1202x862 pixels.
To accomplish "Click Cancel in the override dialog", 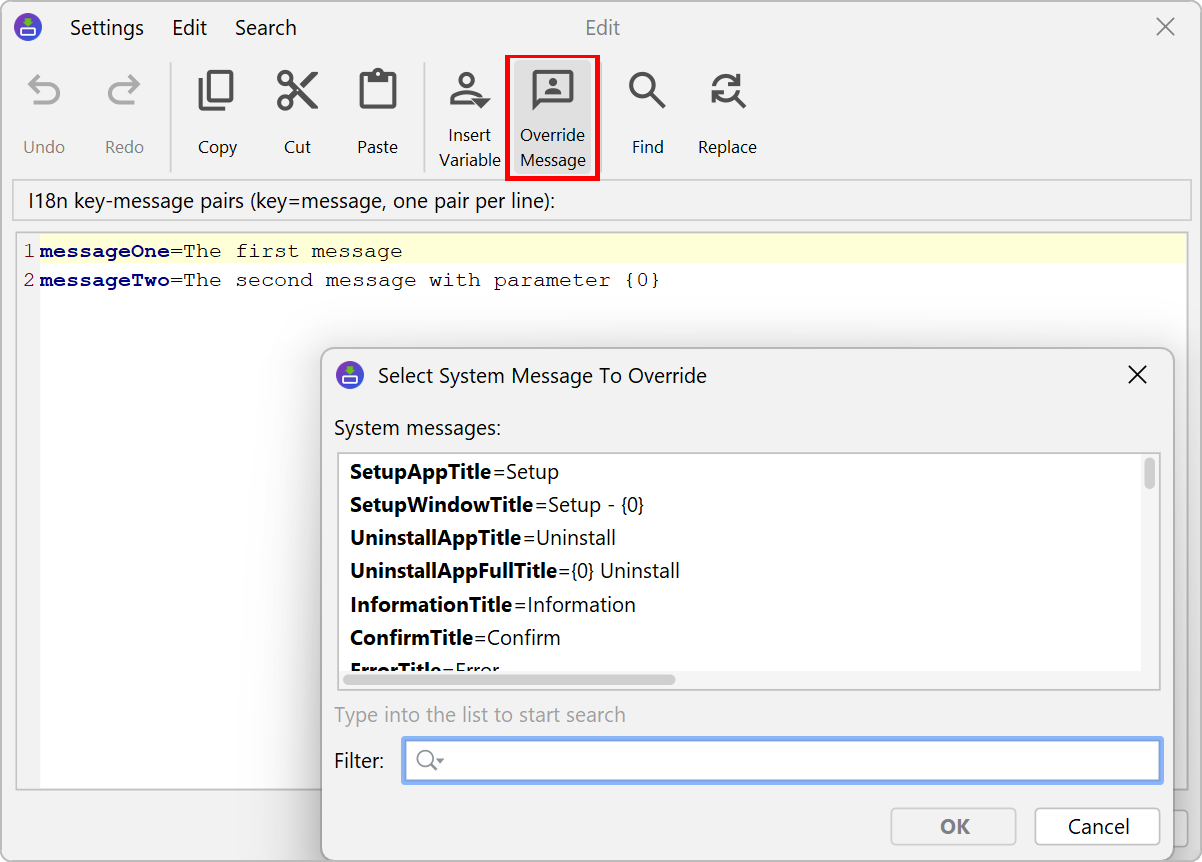I will coord(1097,827).
